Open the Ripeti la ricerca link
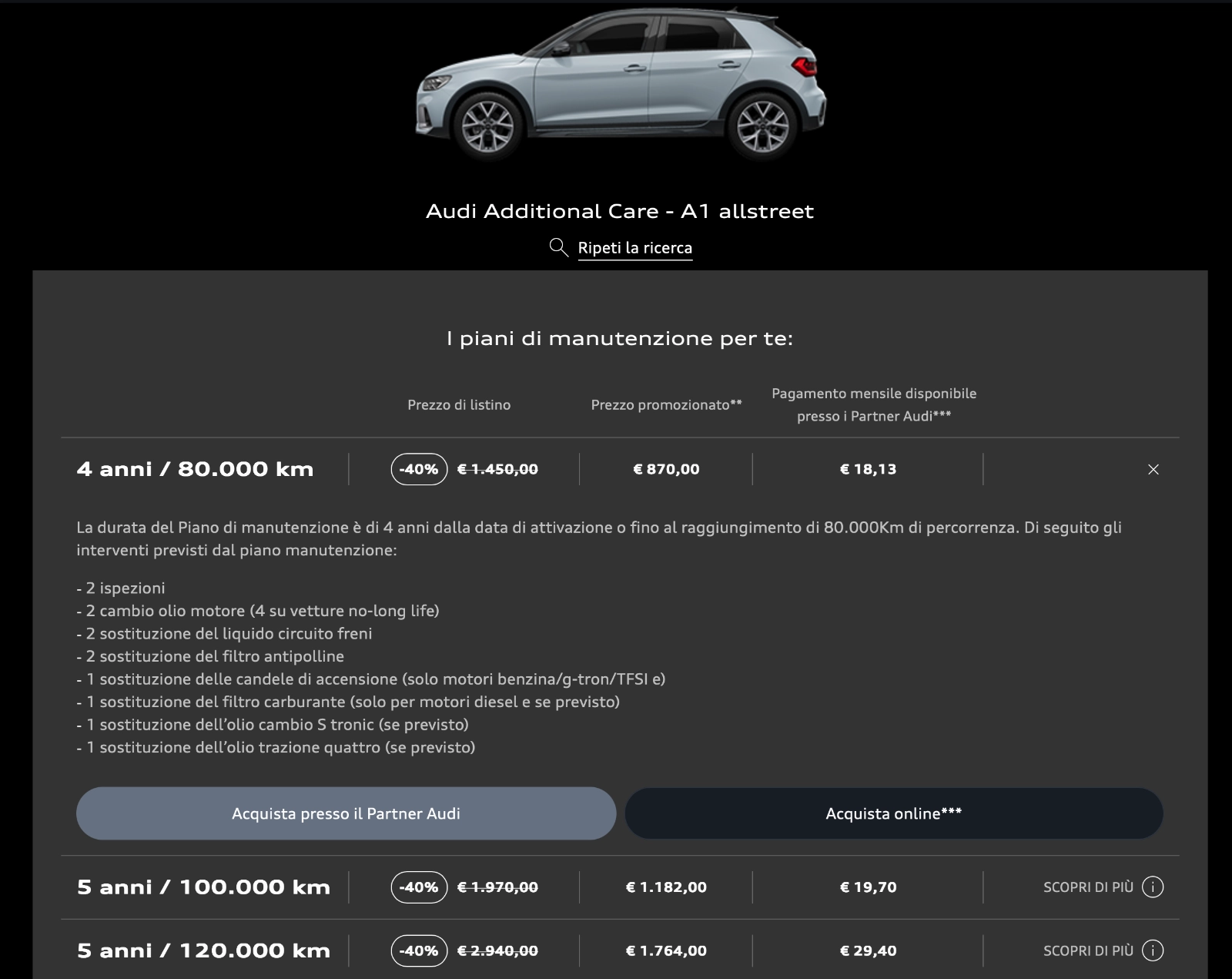Screen dimensions: 1232x979 point(634,248)
